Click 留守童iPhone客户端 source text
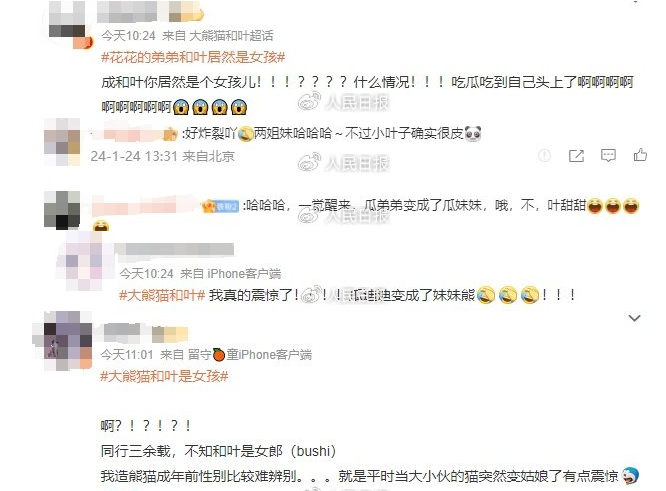The width and height of the screenshot is (666, 491). pos(250,355)
